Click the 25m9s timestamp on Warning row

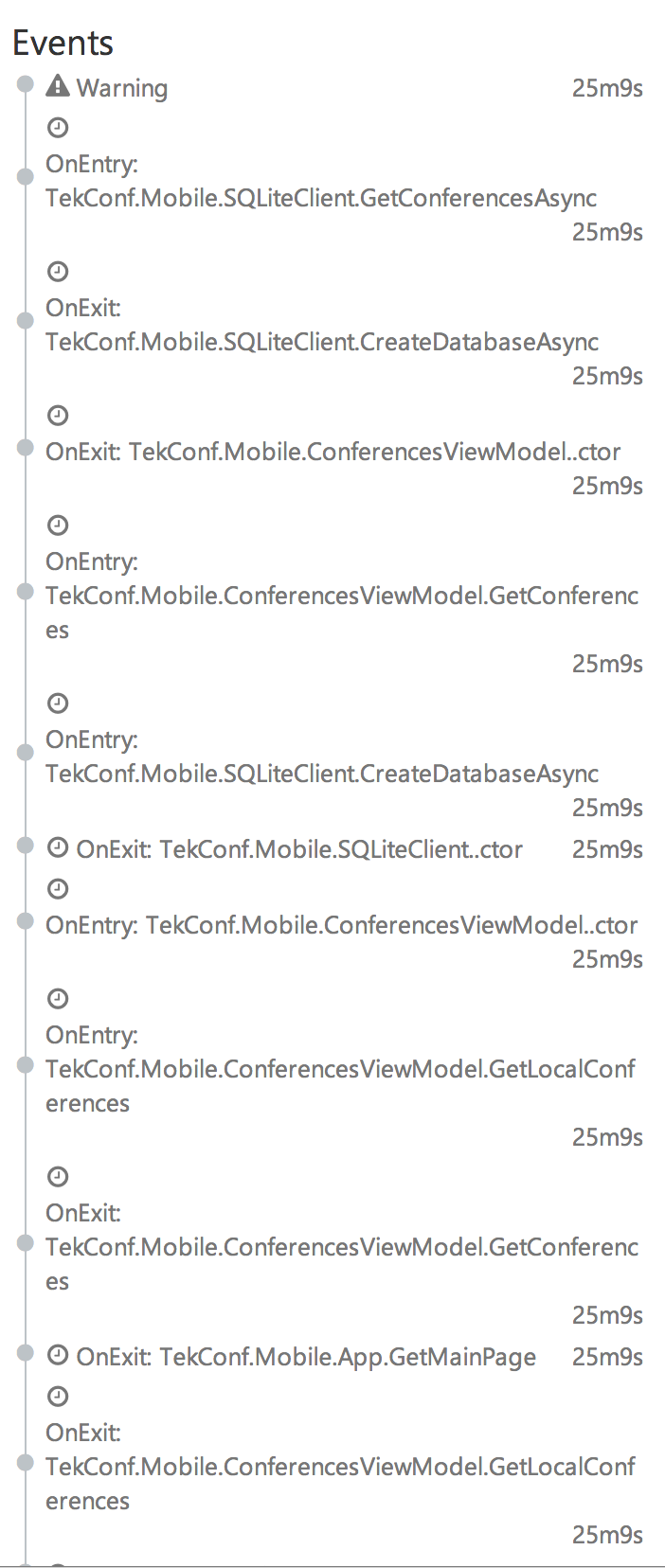coord(607,88)
